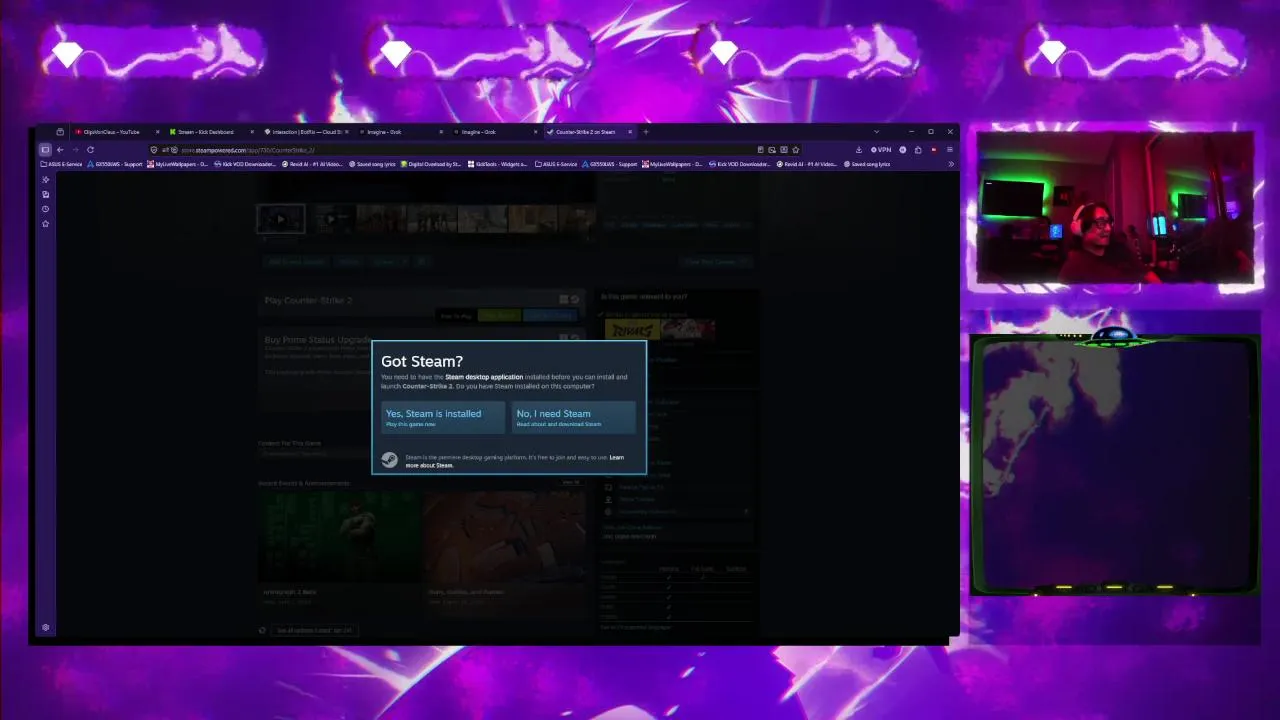Open Digital Download by St... bookmark
The height and width of the screenshot is (720, 1280).
431,164
